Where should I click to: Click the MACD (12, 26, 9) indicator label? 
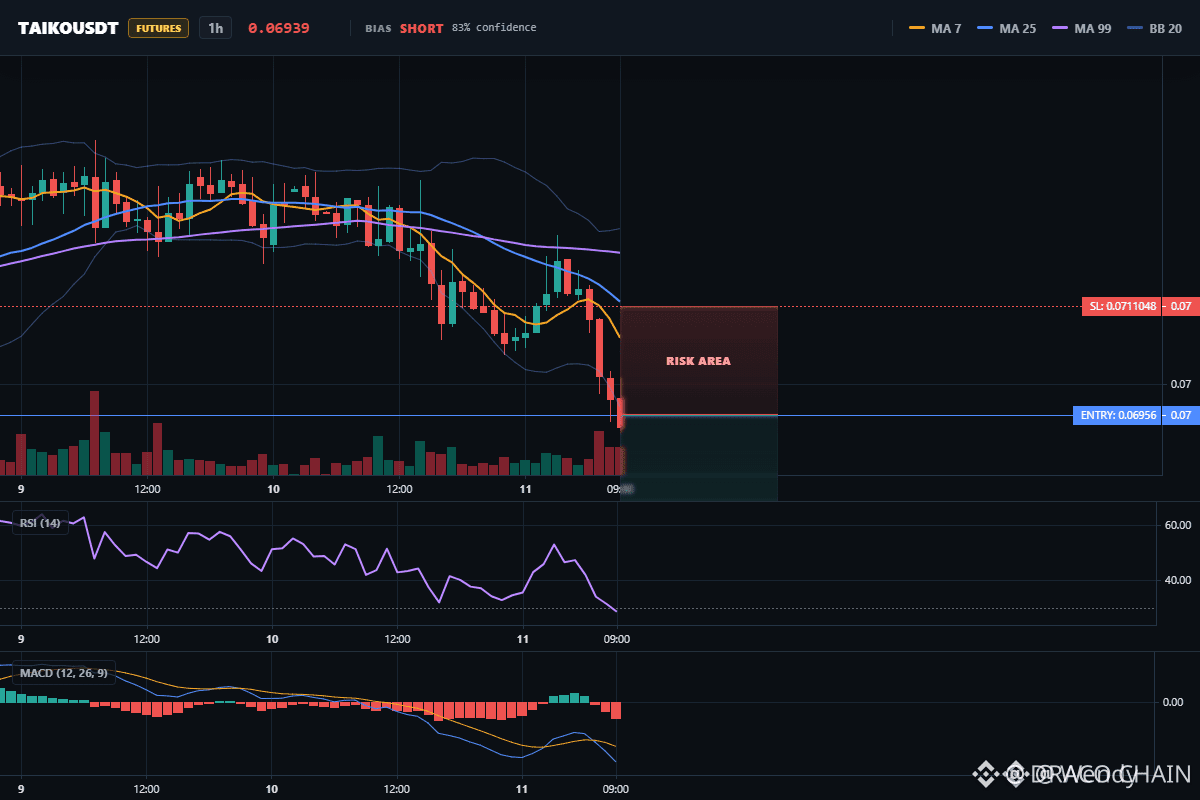63,672
